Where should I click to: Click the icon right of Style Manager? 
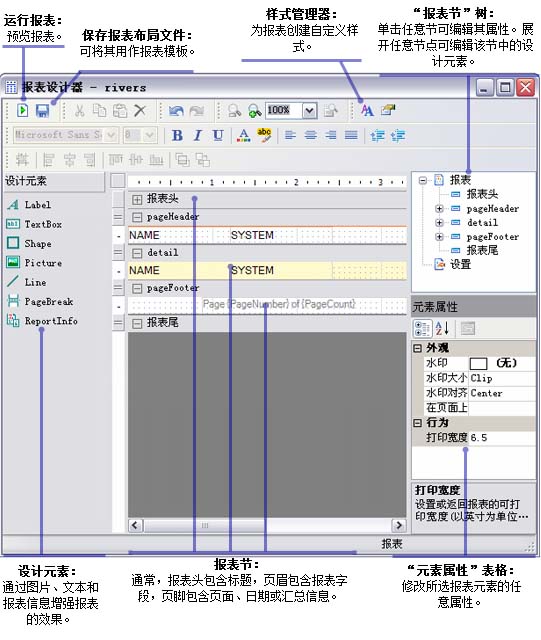(388, 110)
